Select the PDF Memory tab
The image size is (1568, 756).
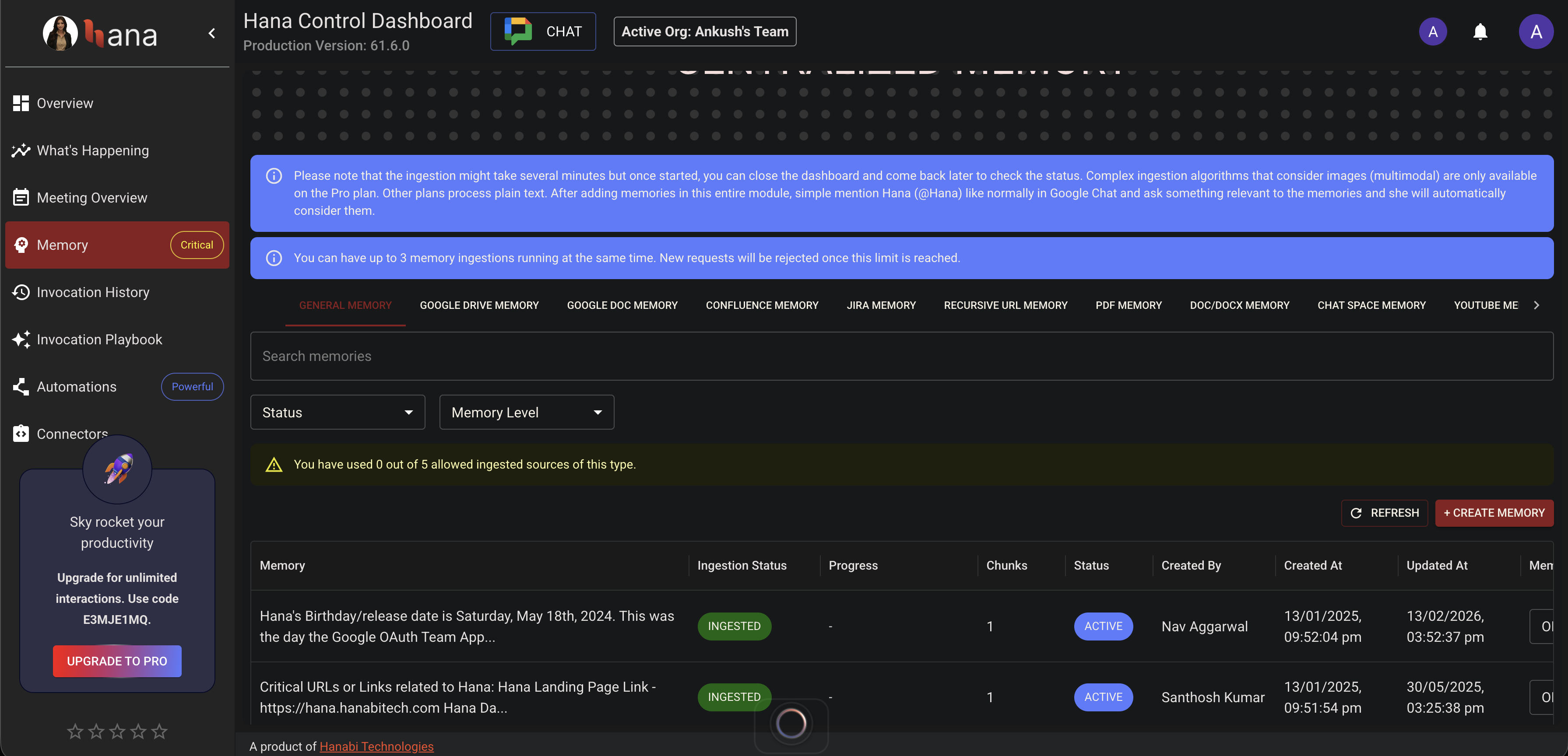point(1128,305)
